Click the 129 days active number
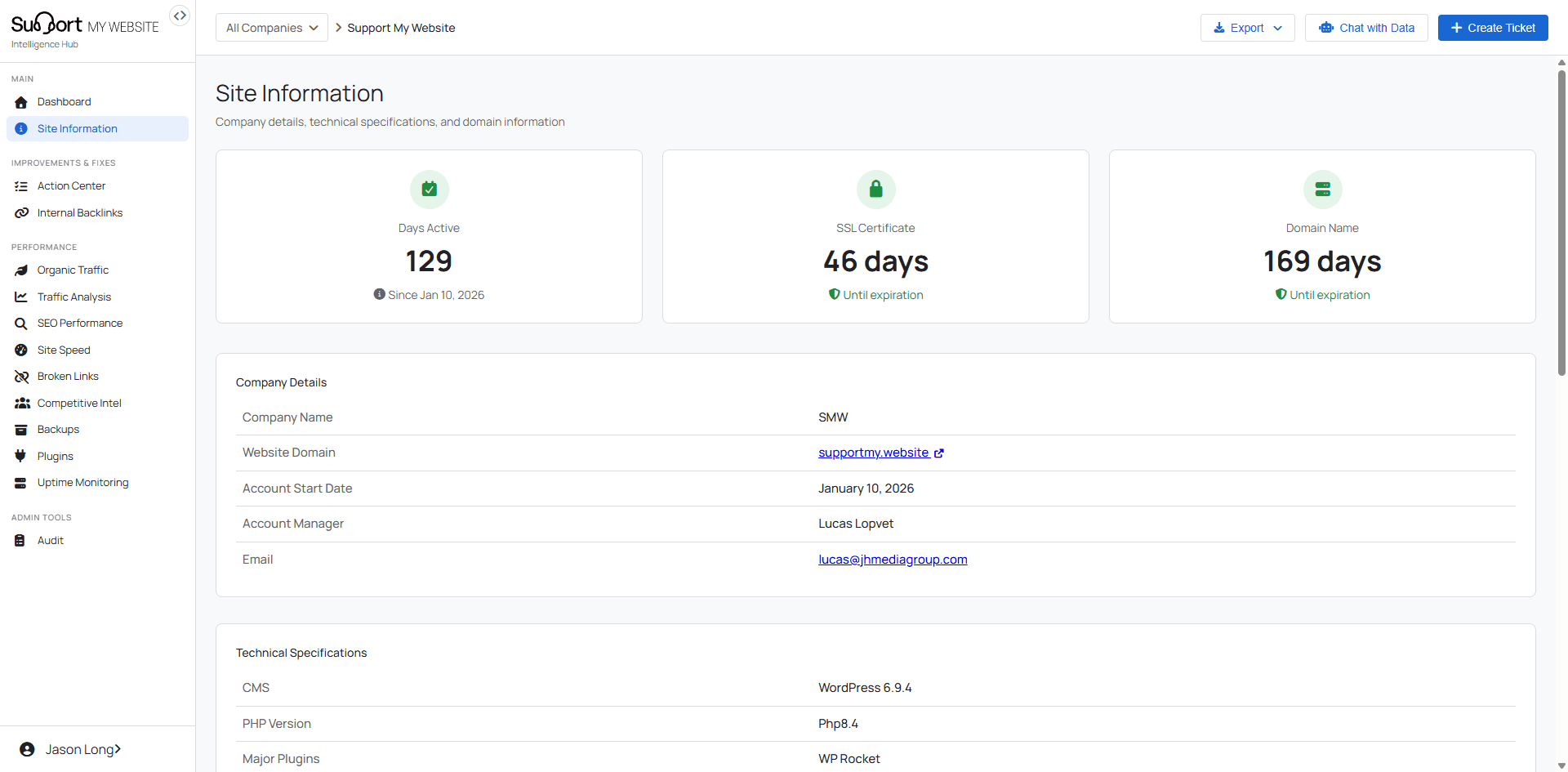This screenshot has width=1568, height=772. point(429,261)
